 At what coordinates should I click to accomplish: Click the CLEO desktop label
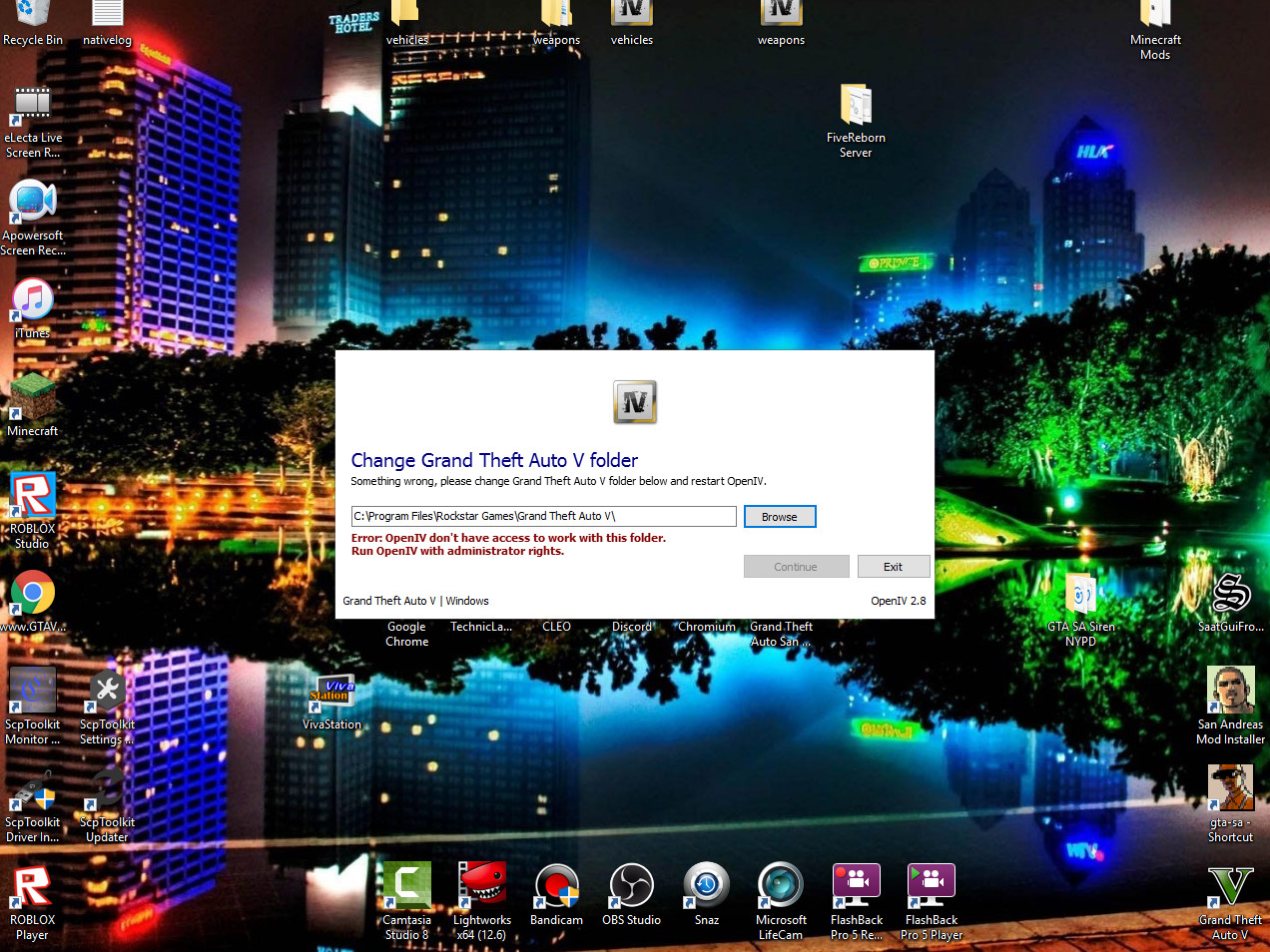pyautogui.click(x=556, y=627)
